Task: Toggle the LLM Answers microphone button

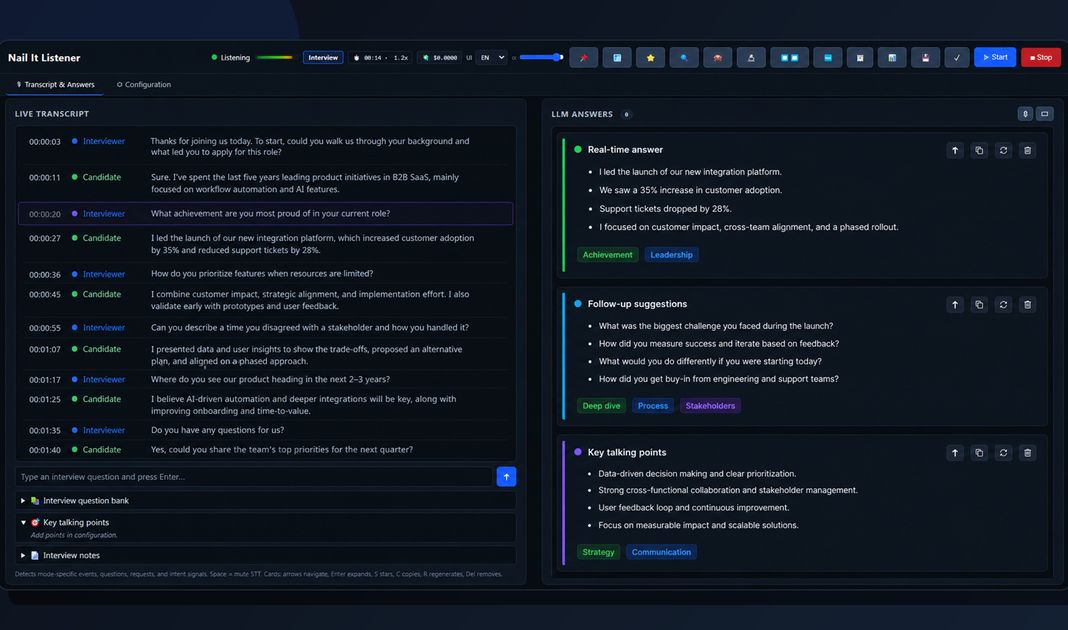Action: (x=1025, y=114)
